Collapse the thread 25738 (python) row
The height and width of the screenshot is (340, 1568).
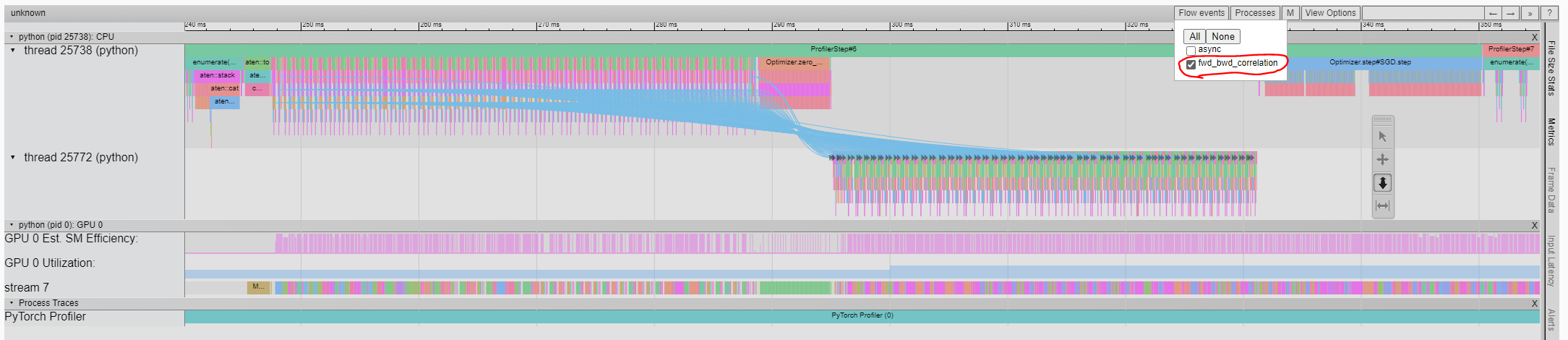13,51
